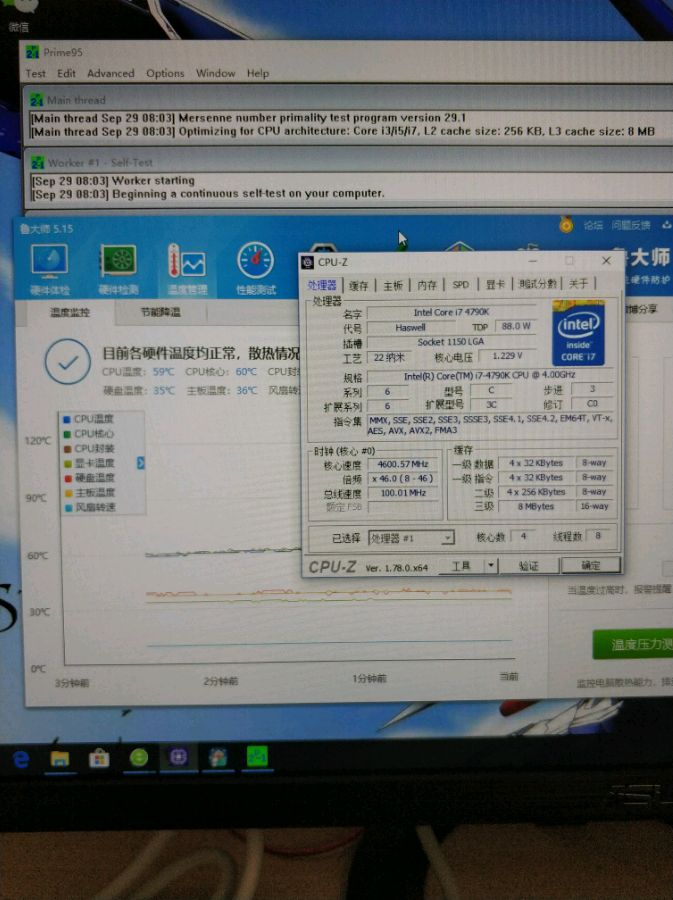Click the Prime95 title bar icon

pyautogui.click(x=32, y=52)
